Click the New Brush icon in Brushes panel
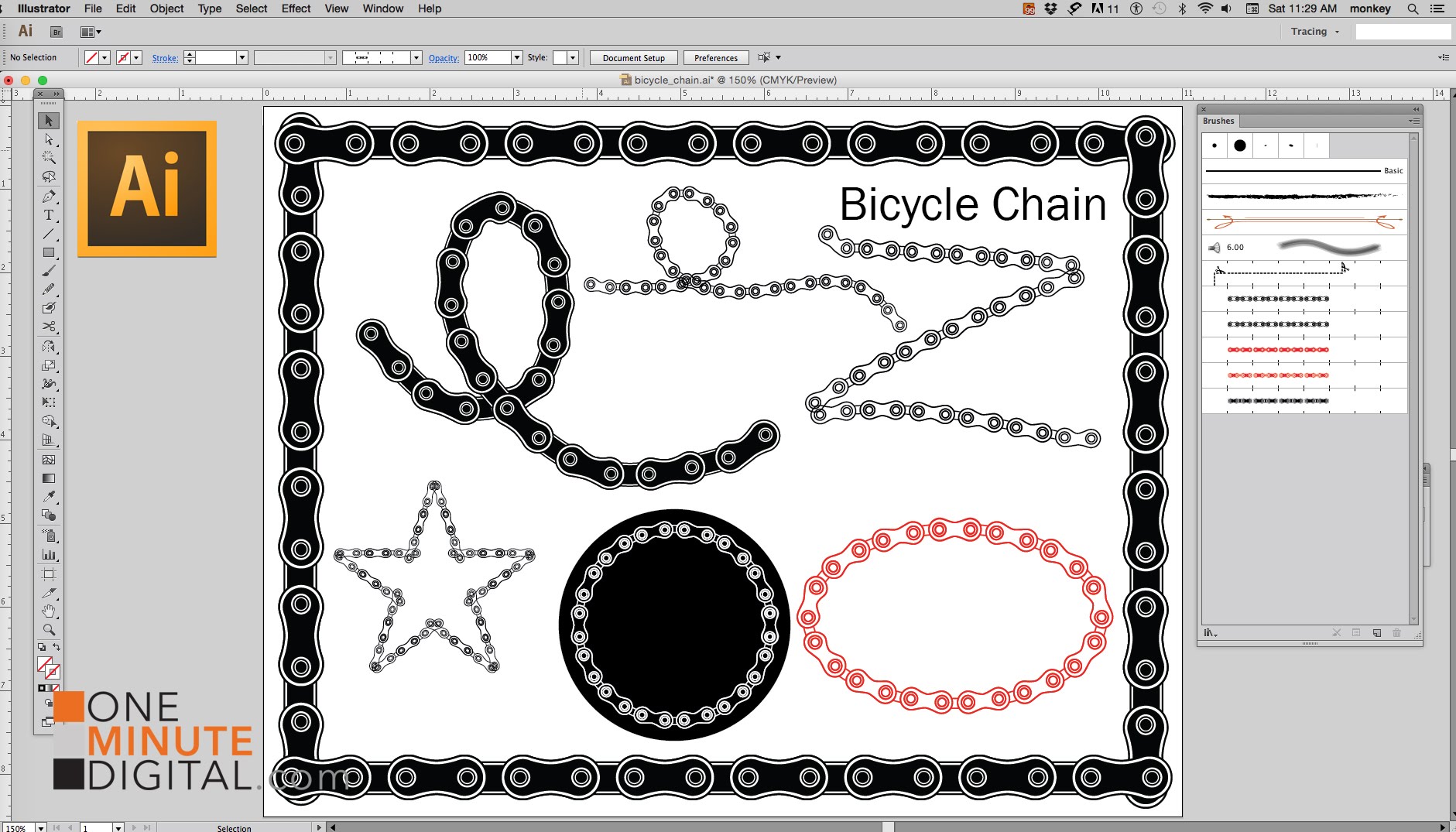 click(1376, 633)
